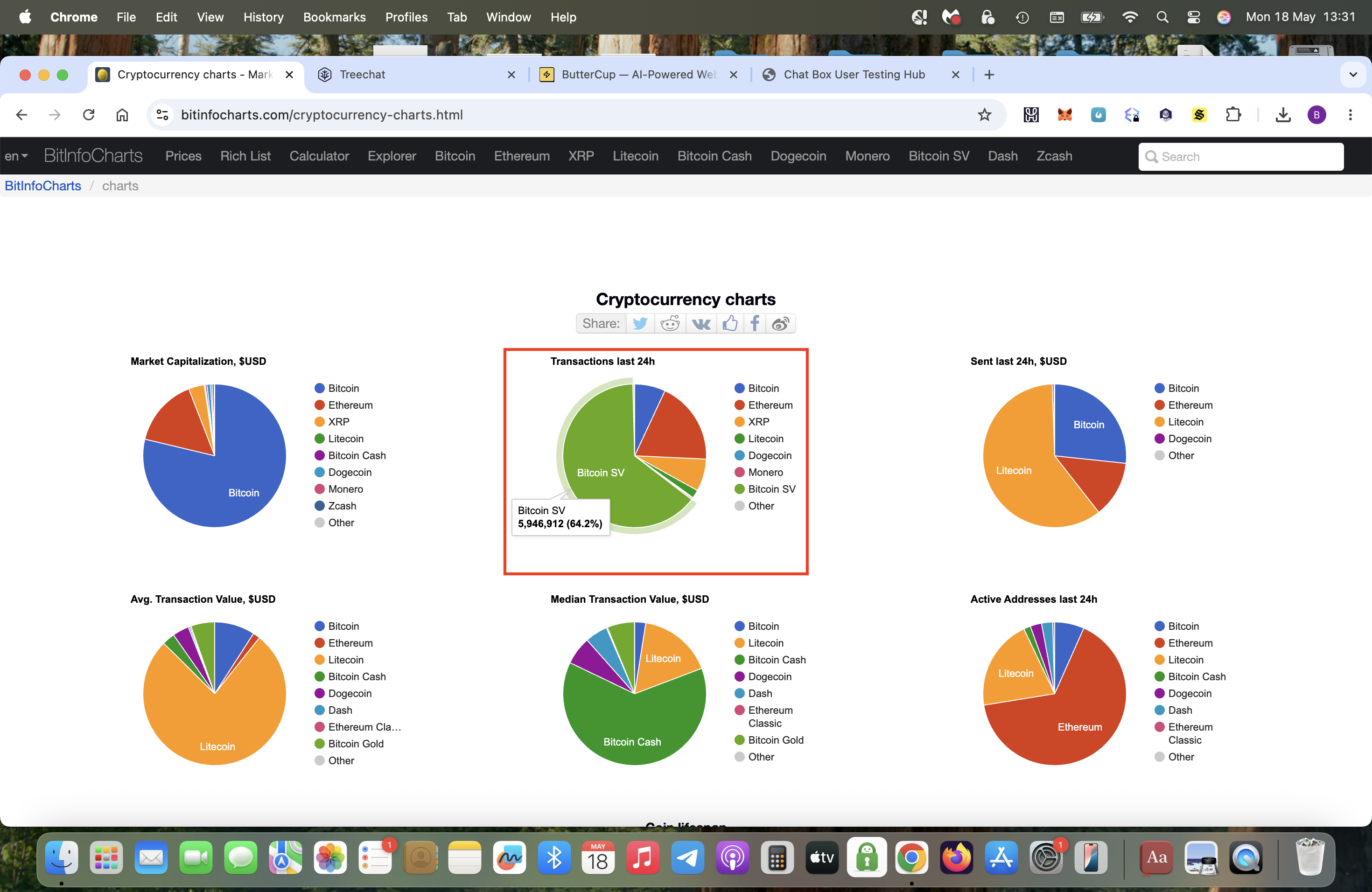Share the page on Facebook
The width and height of the screenshot is (1372, 892).
[755, 324]
